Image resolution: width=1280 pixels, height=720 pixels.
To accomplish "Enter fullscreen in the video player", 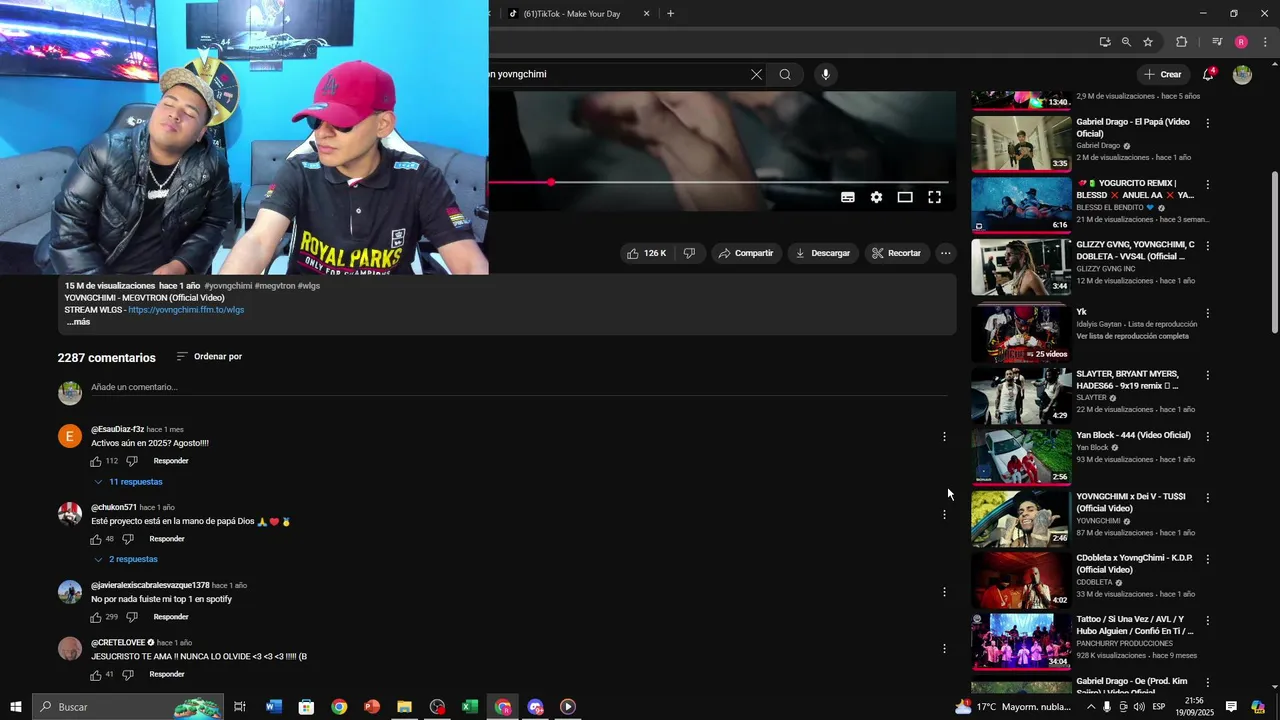I will [934, 197].
